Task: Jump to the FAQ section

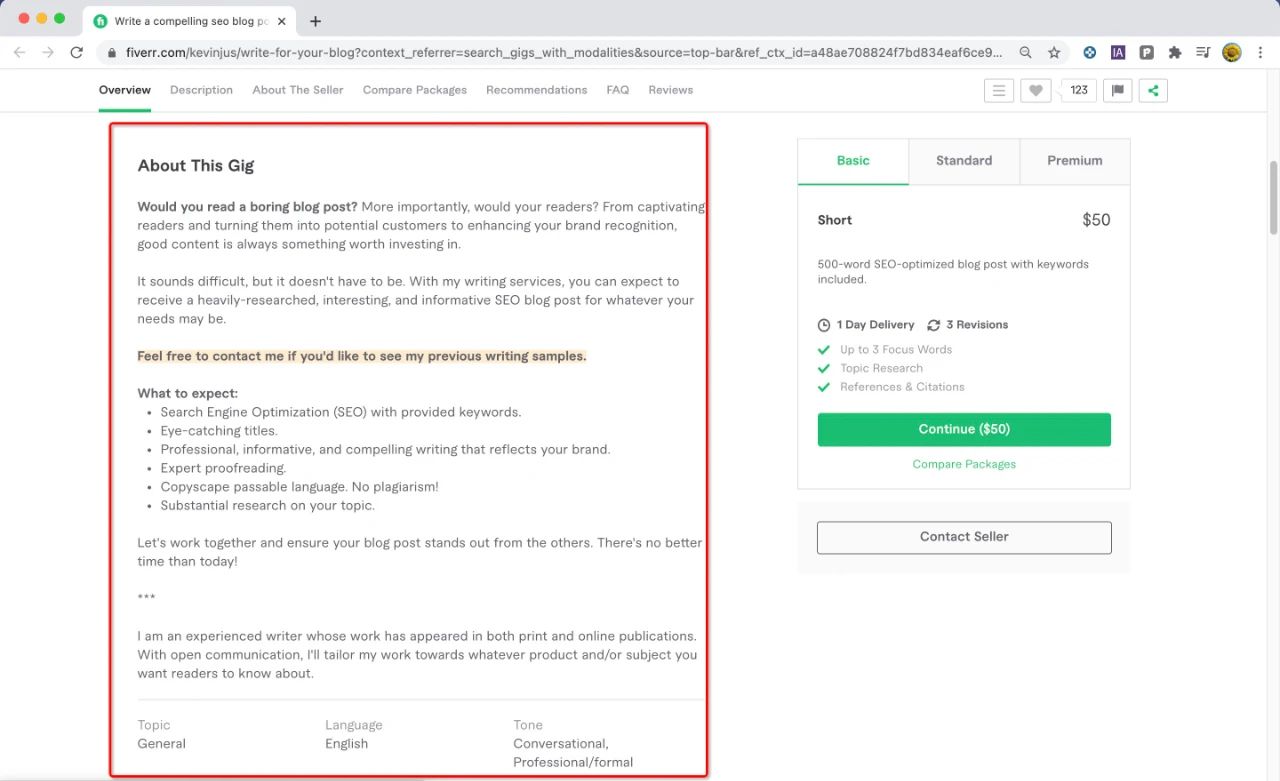Action: (618, 90)
